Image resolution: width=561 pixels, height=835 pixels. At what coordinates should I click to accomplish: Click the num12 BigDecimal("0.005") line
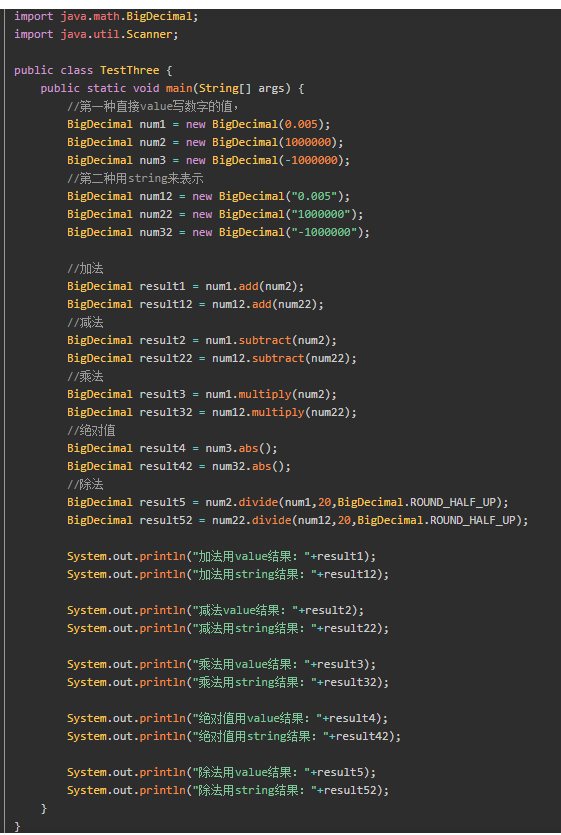(x=208, y=197)
